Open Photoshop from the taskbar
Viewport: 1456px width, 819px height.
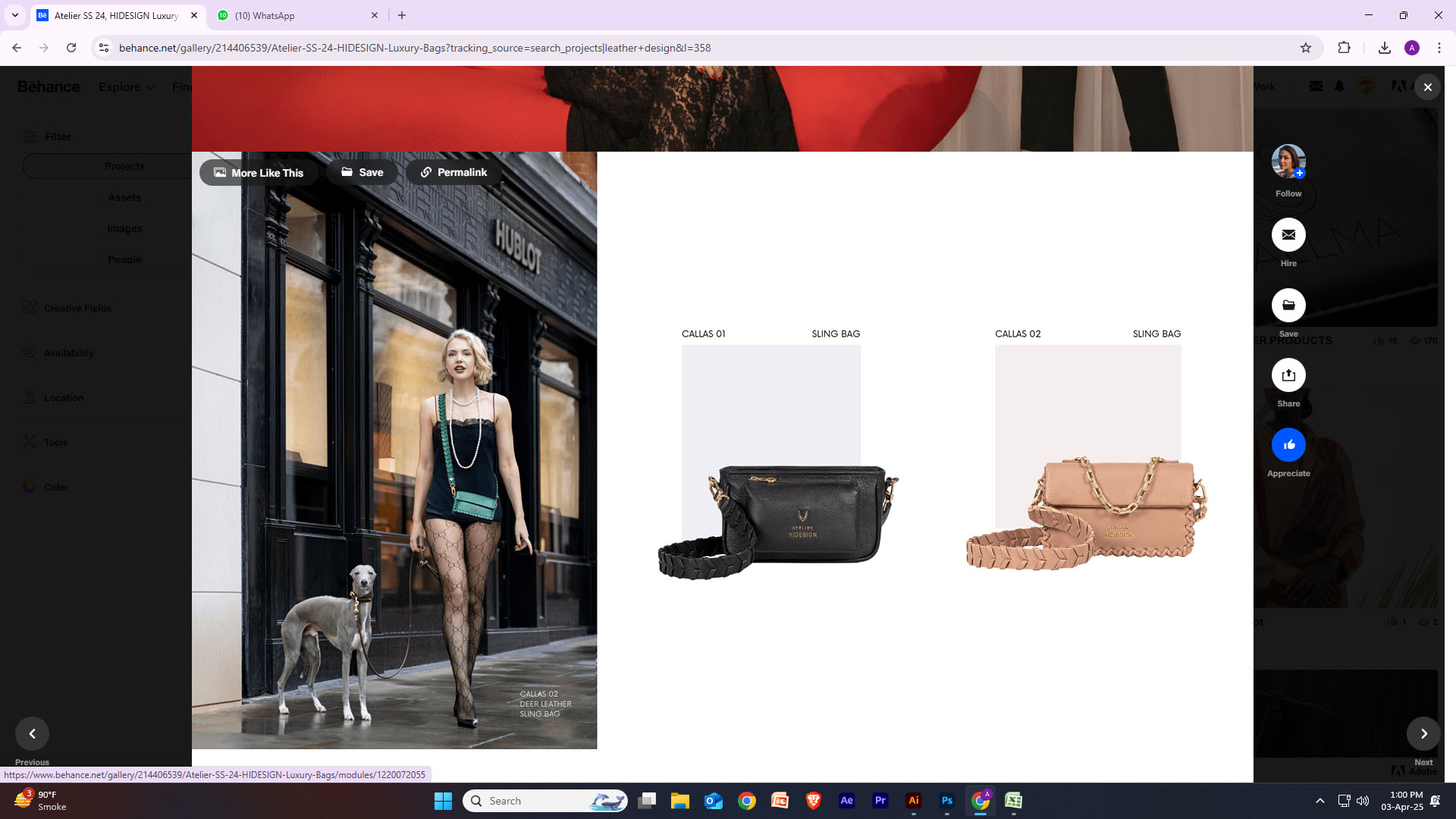pos(946,801)
